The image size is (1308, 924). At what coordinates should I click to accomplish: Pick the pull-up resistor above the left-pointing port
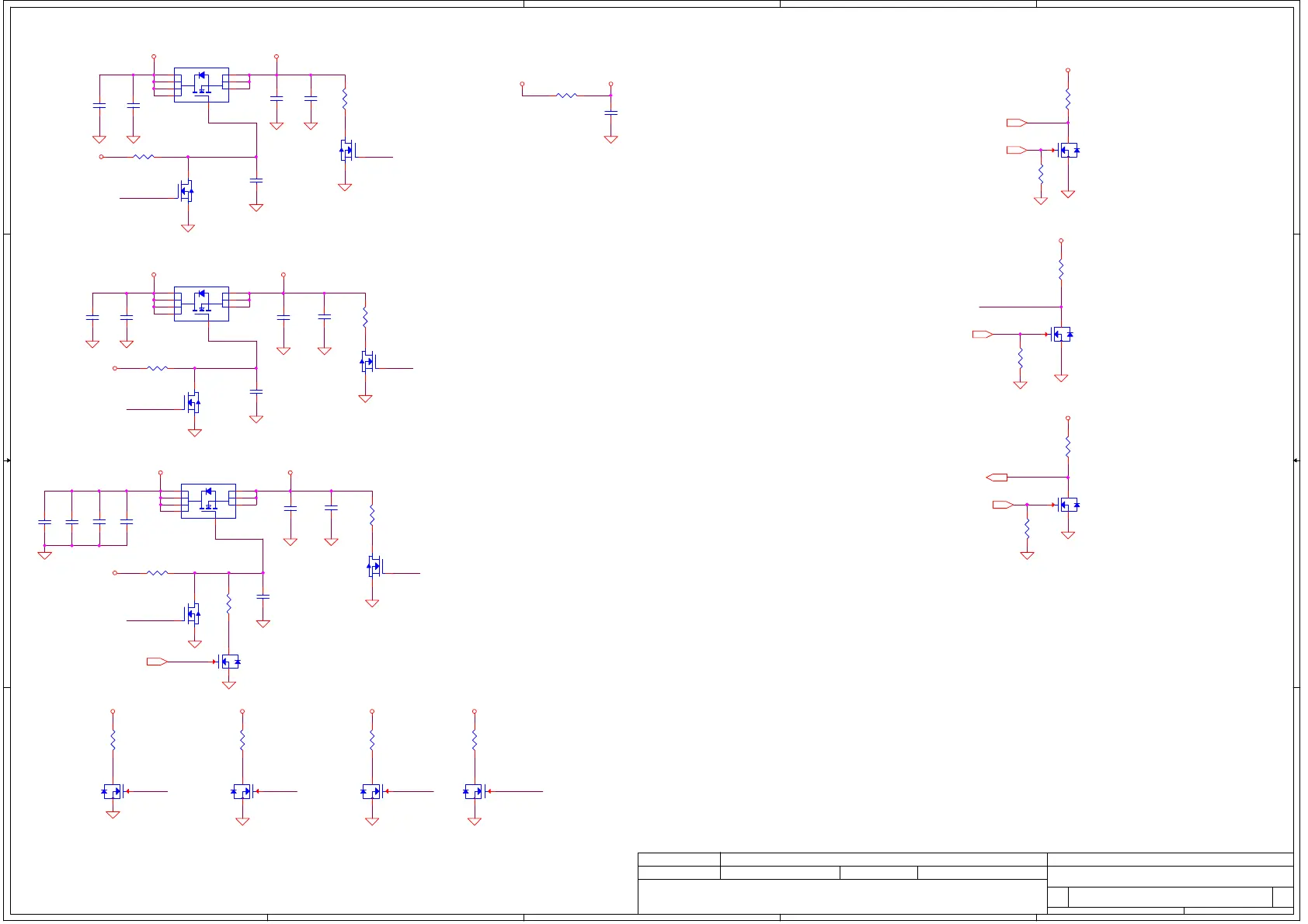pyautogui.click(x=1068, y=447)
